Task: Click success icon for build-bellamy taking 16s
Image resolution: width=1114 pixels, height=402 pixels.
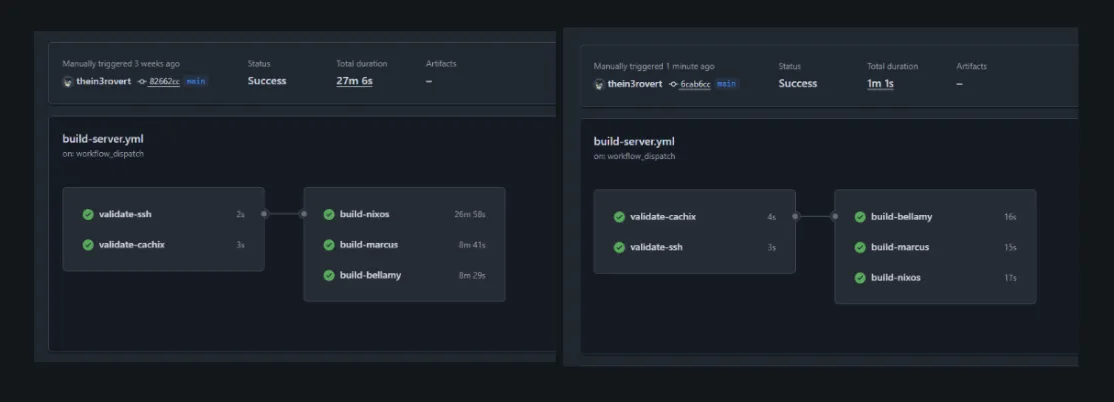Action: [x=860, y=217]
